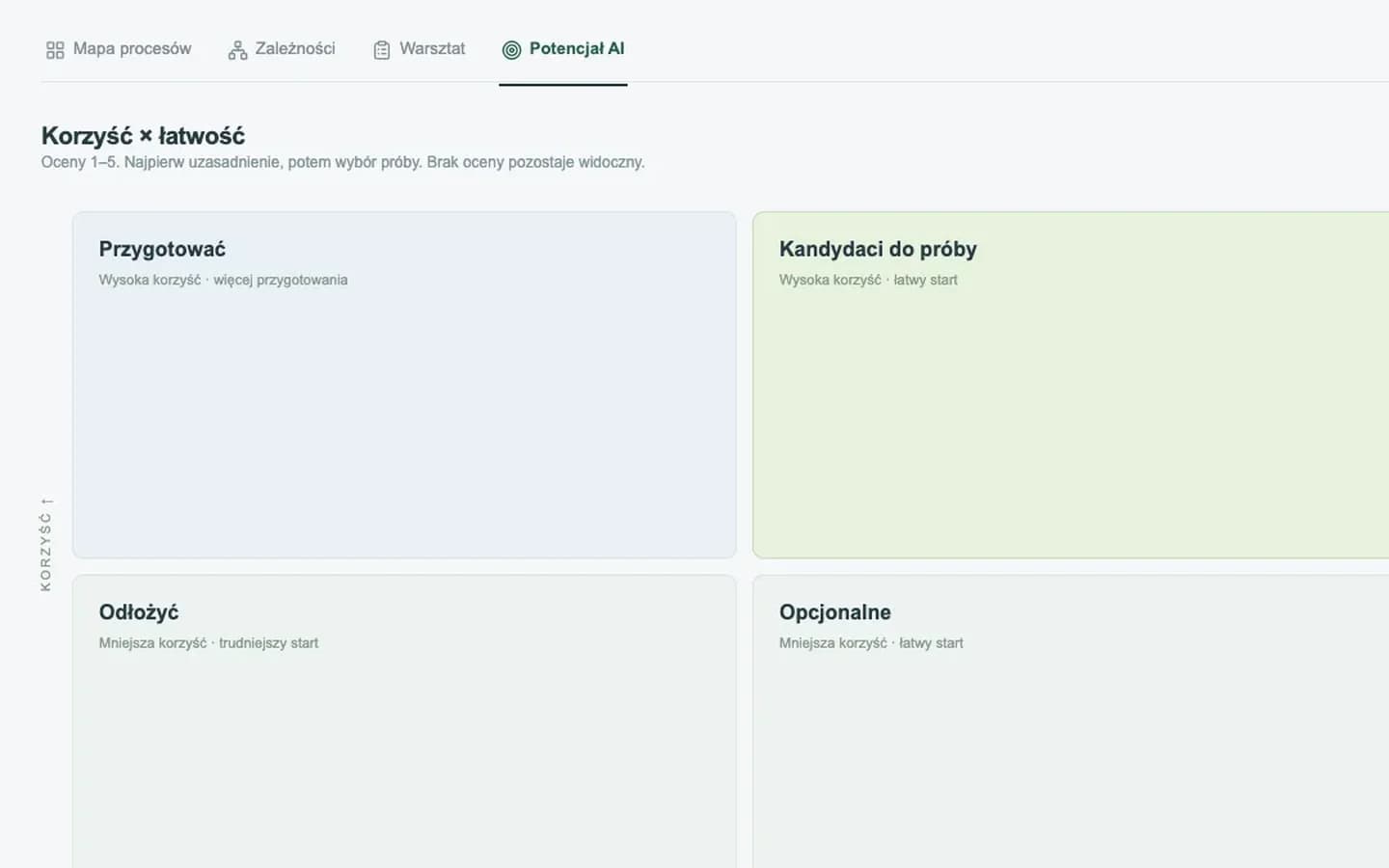Screen dimensions: 1389x868
Task: Select the Potencjał AI tab label
Action: click(x=577, y=48)
